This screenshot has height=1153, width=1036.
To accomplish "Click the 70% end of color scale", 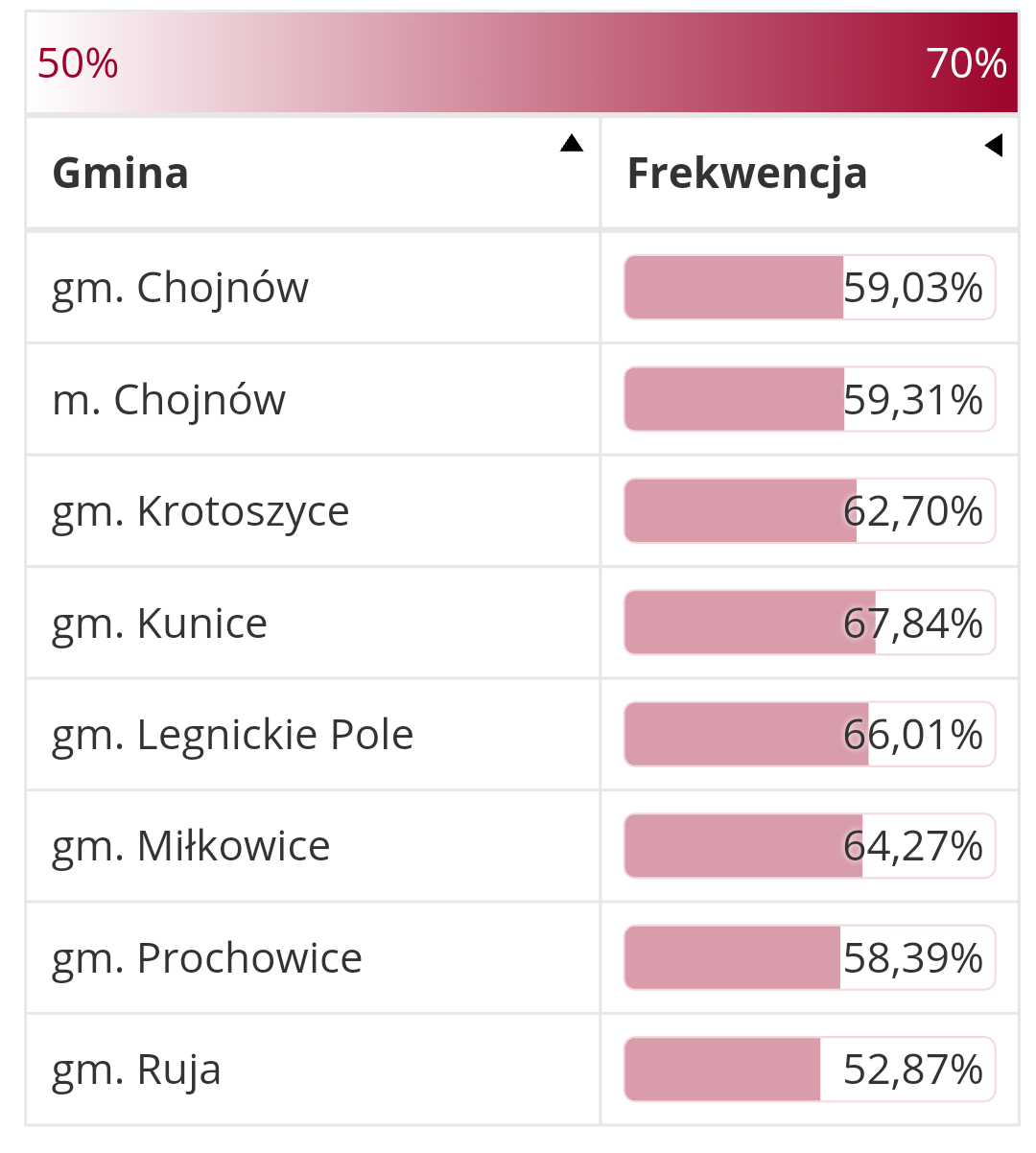I will coord(966,64).
